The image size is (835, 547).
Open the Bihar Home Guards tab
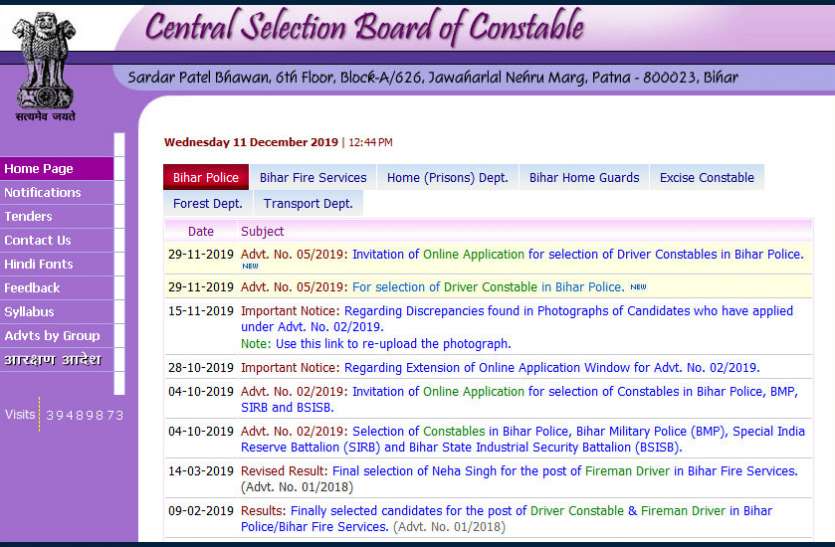click(584, 177)
